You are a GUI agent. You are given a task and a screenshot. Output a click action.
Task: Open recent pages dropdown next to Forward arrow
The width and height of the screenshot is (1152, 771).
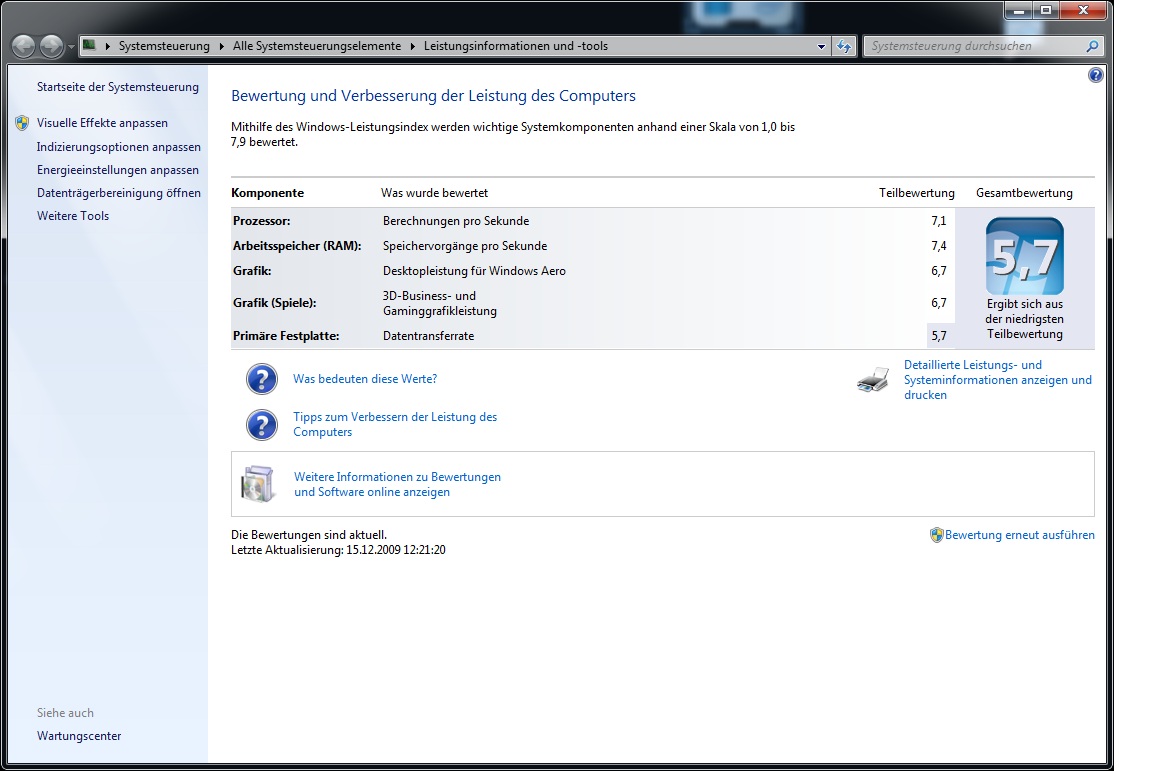click(71, 46)
